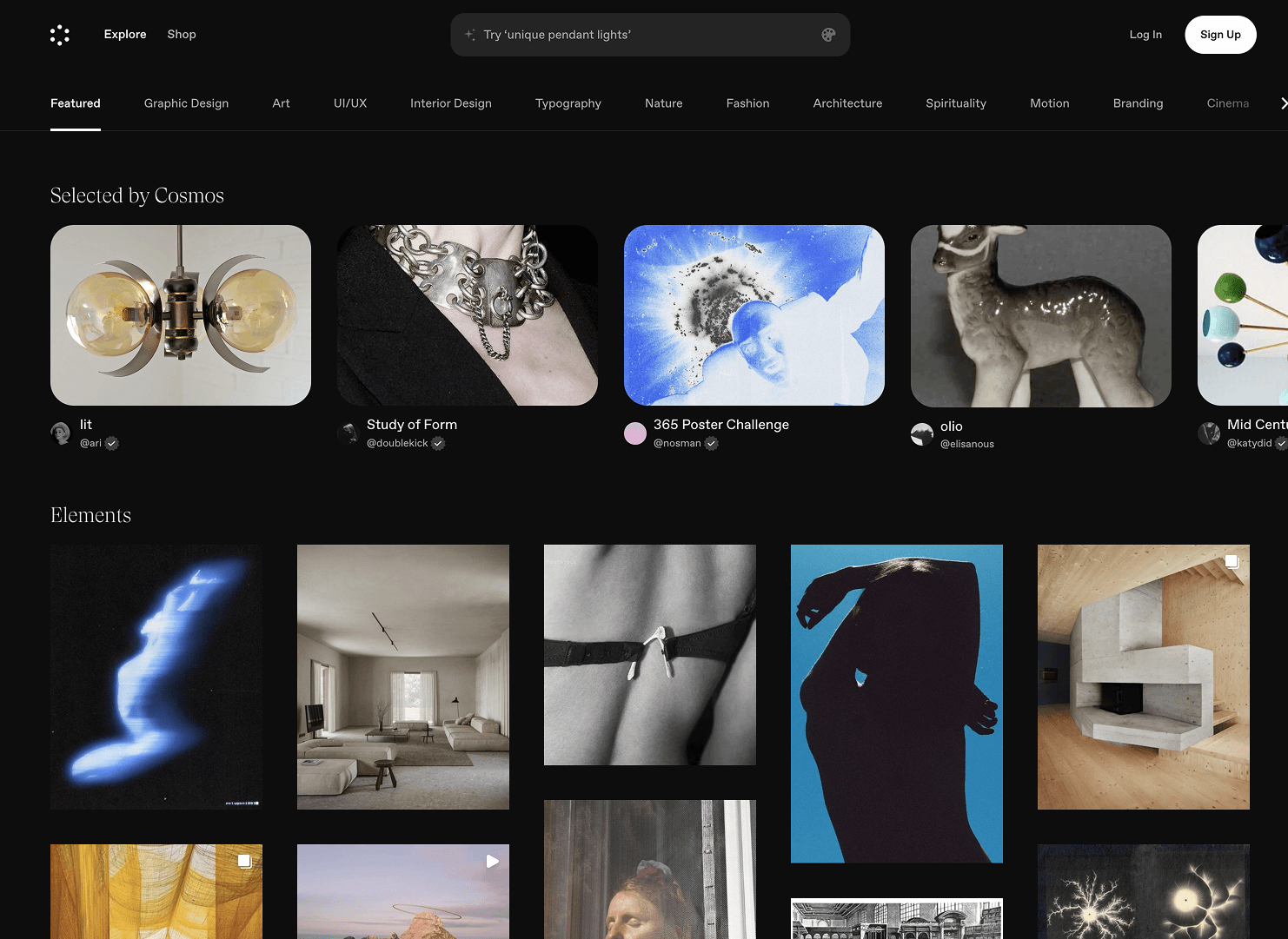Play the video on landscape thumbnail

[x=492, y=862]
